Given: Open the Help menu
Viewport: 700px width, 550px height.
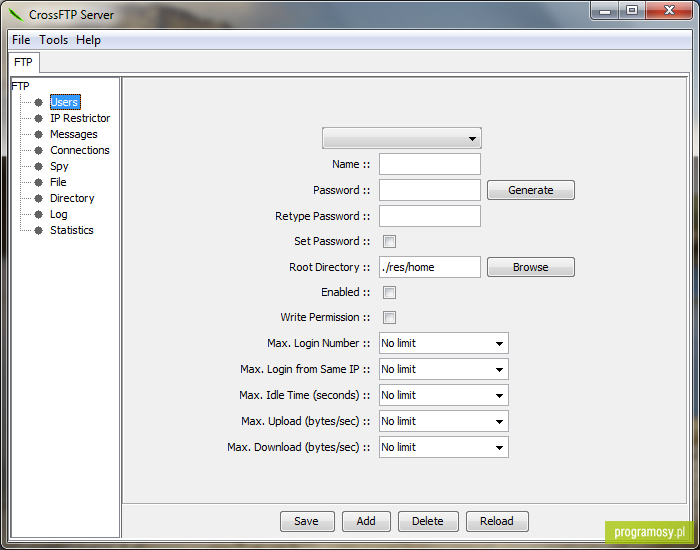Looking at the screenshot, I should (x=88, y=40).
